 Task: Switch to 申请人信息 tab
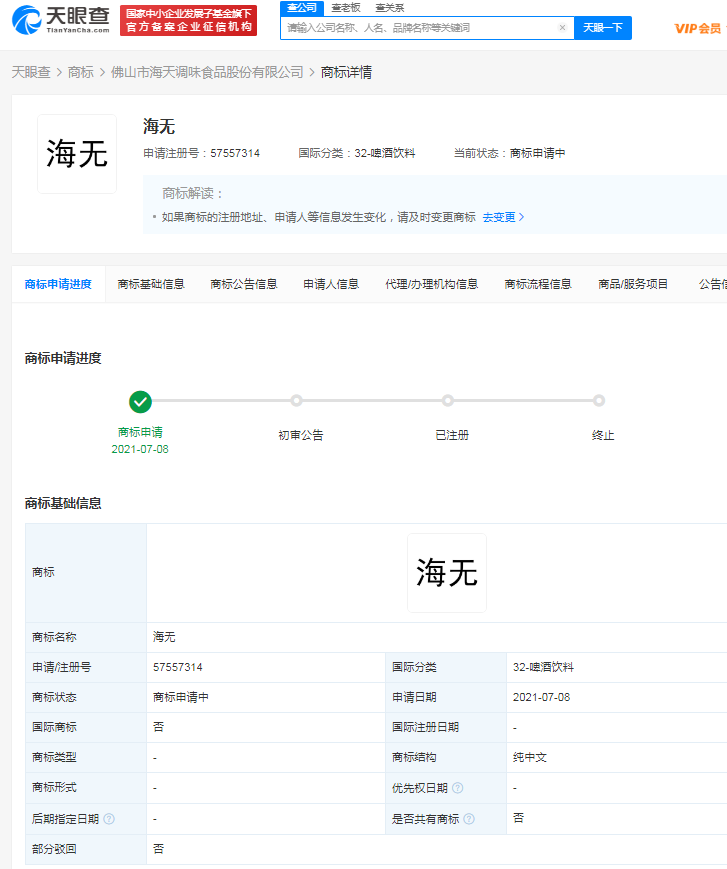pyautogui.click(x=331, y=284)
